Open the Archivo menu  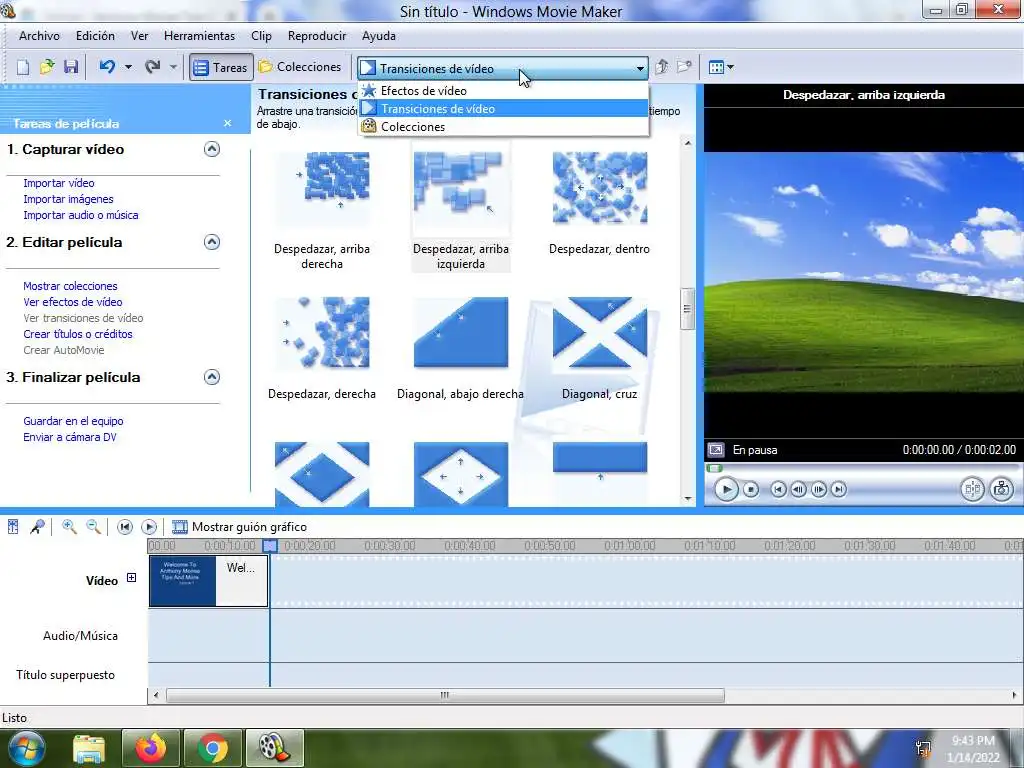[39, 36]
